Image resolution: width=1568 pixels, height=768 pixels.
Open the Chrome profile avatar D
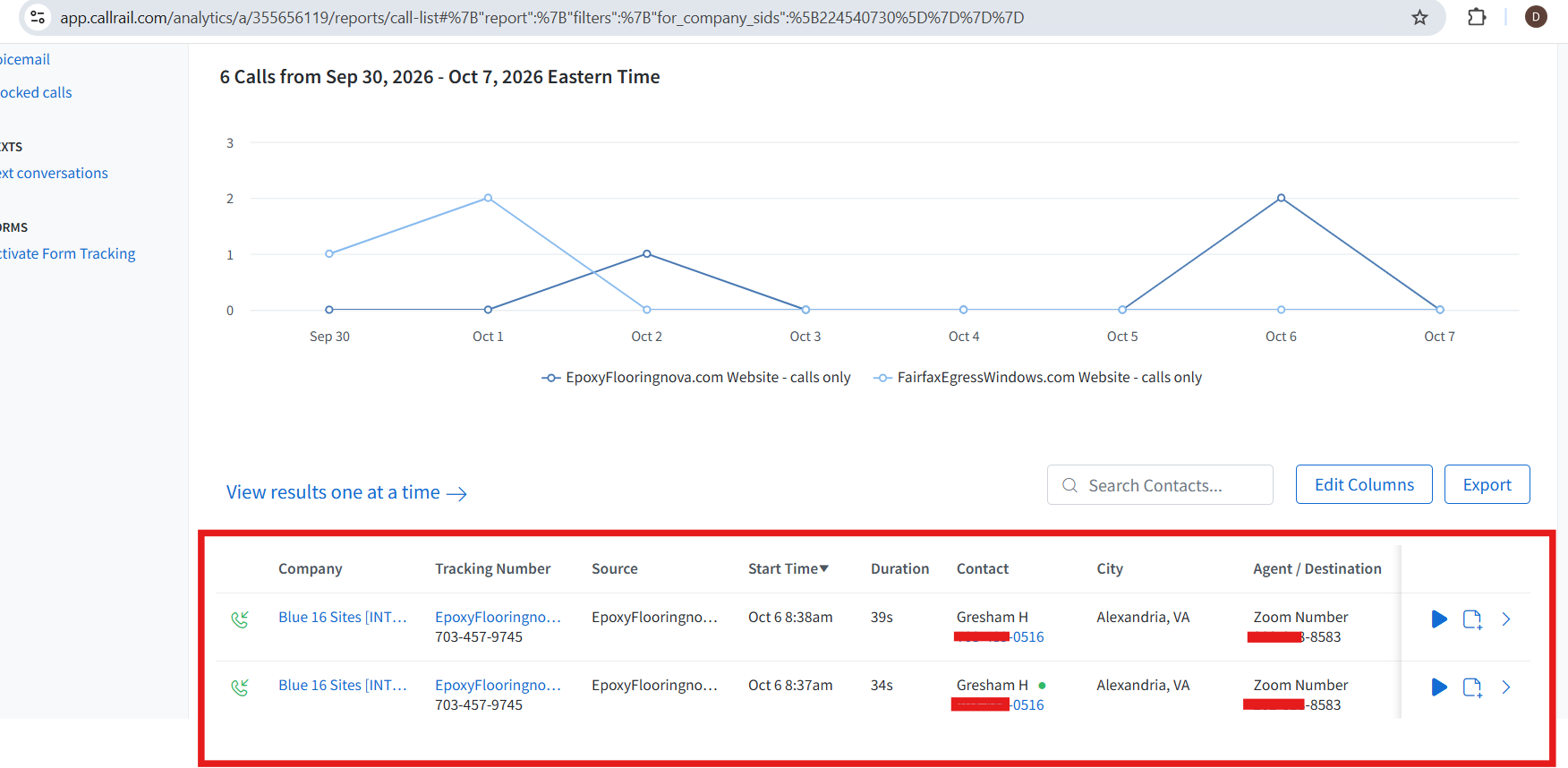[x=1536, y=17]
